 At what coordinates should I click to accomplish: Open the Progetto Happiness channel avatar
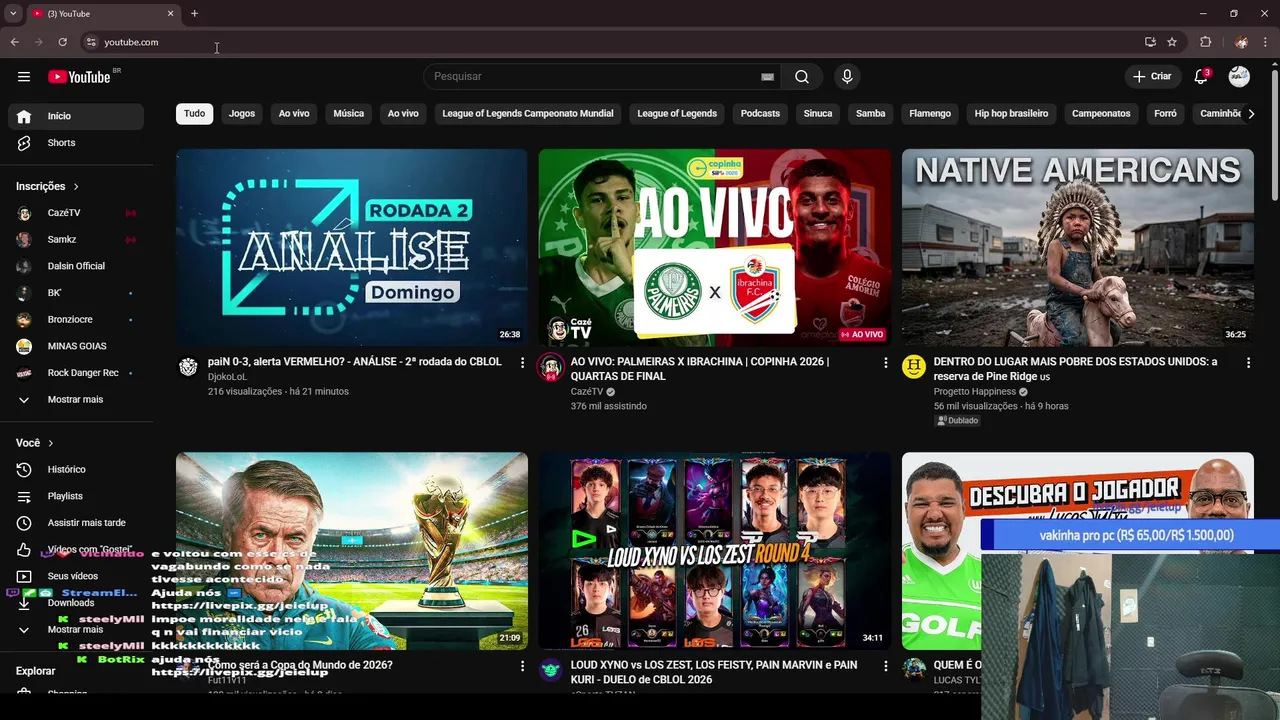(x=914, y=367)
